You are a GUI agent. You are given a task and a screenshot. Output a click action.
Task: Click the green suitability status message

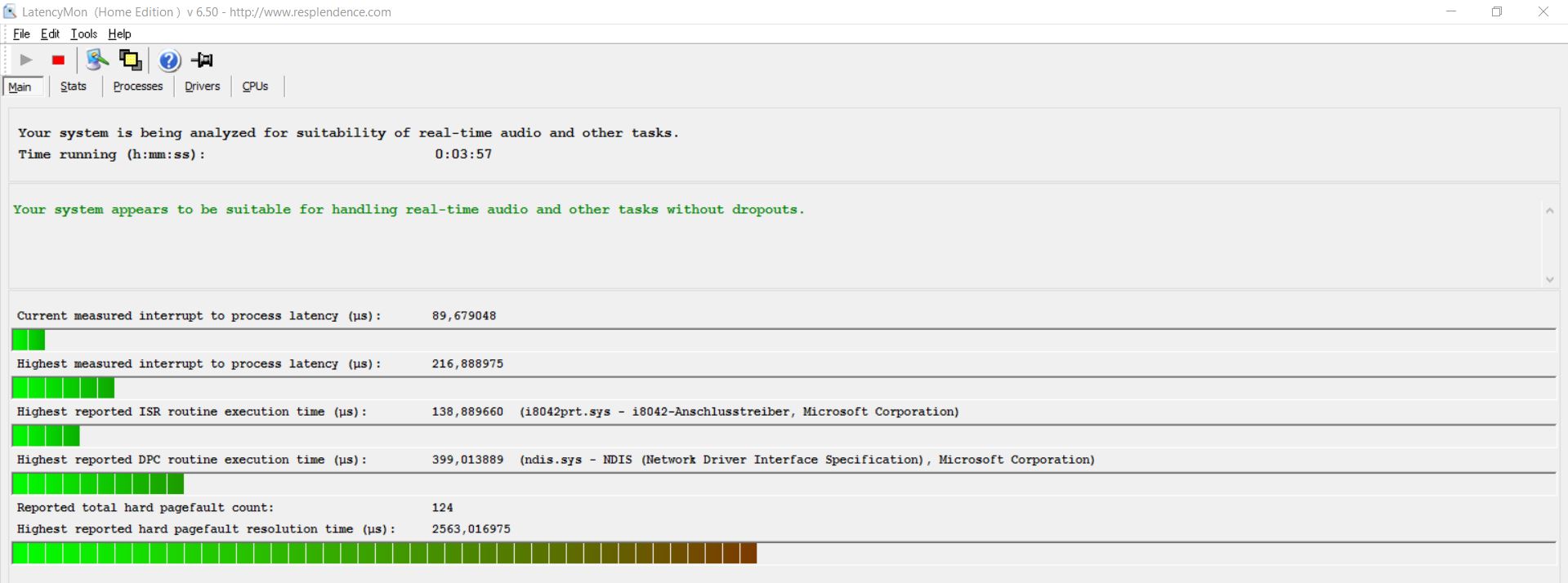[x=409, y=210]
